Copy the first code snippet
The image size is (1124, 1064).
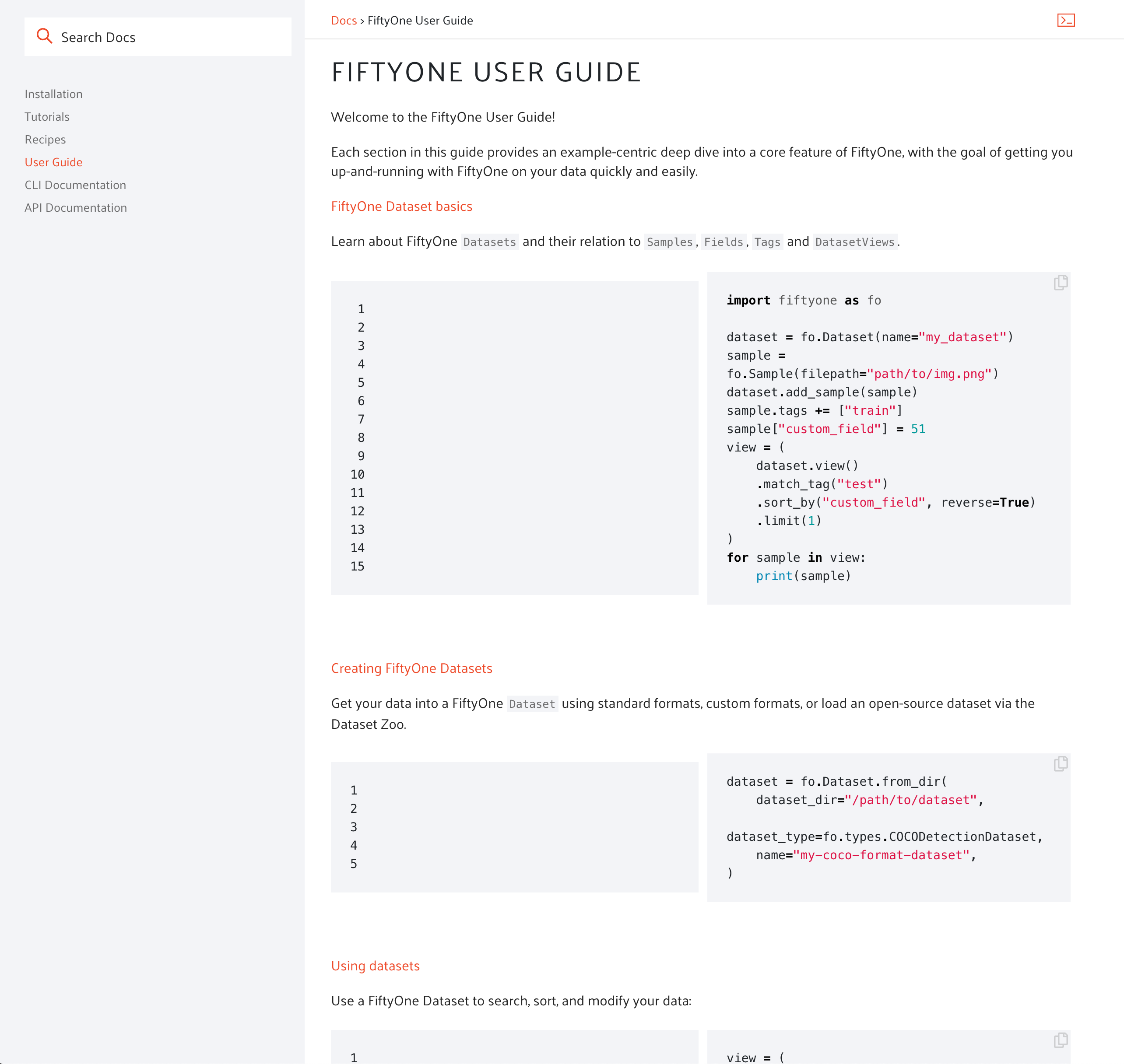[1060, 282]
